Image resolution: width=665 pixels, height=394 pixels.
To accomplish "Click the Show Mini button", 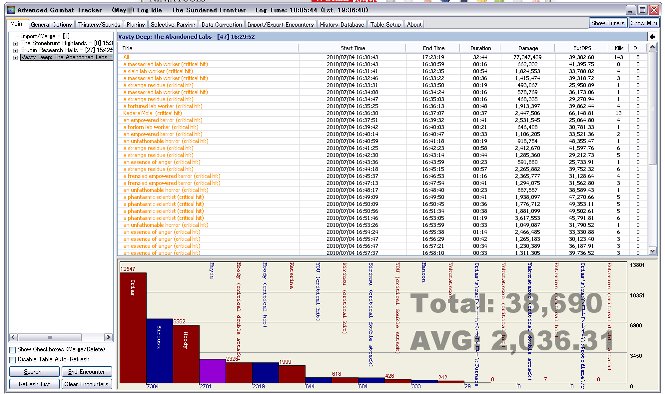I will (644, 23).
